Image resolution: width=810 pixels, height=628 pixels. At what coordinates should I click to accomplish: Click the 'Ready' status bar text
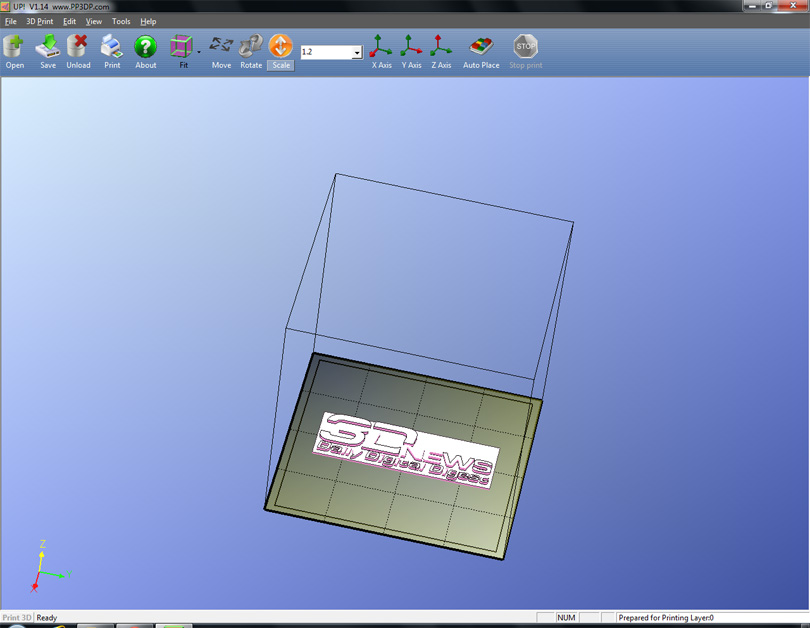(x=46, y=618)
